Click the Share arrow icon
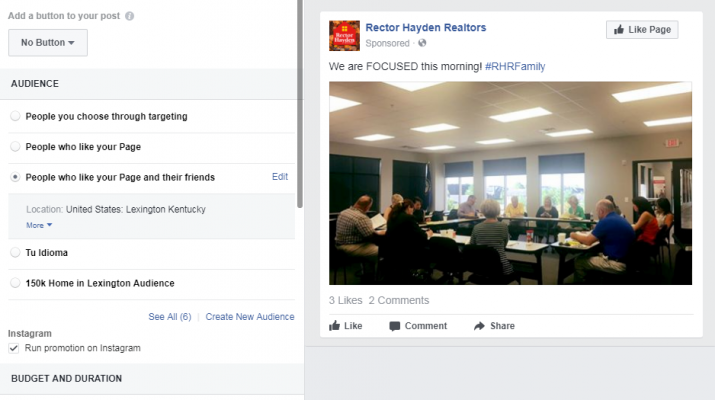The height and width of the screenshot is (400, 715). click(x=479, y=326)
